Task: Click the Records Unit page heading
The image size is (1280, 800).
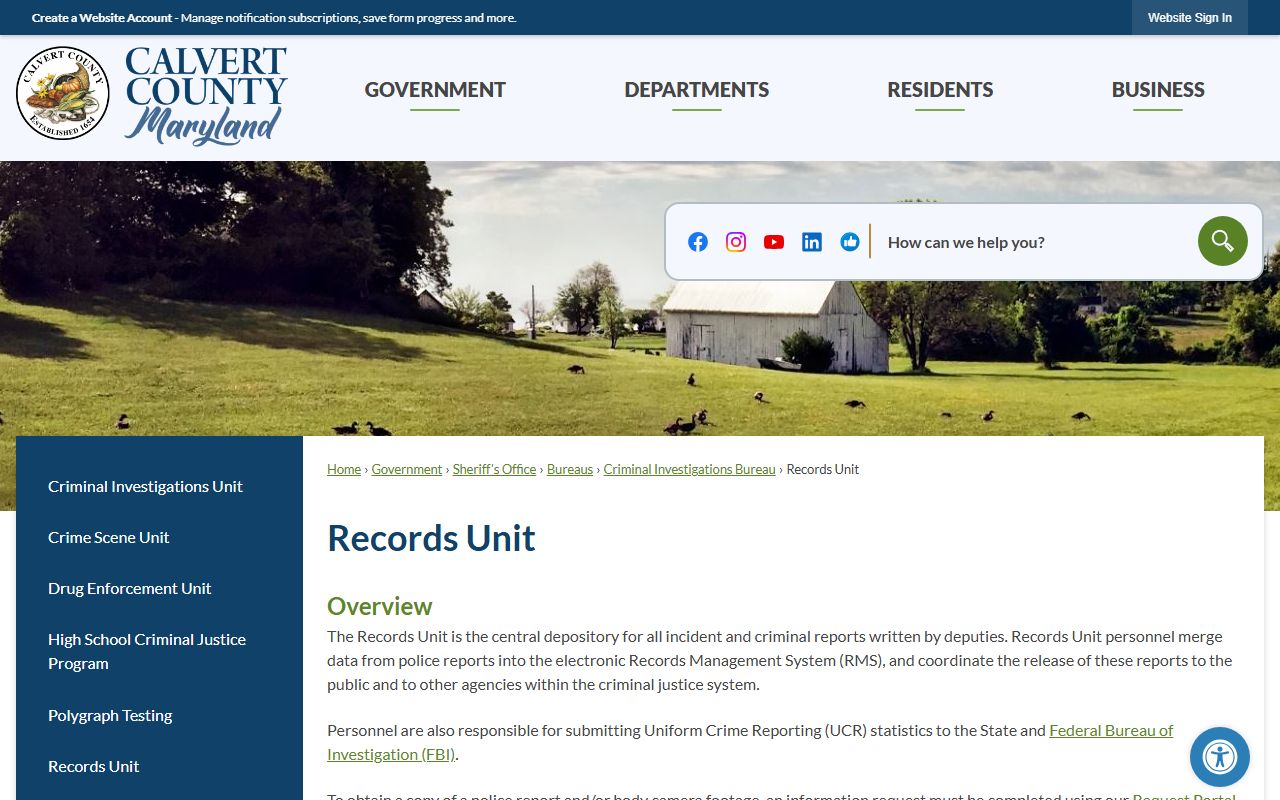Action: 431,538
